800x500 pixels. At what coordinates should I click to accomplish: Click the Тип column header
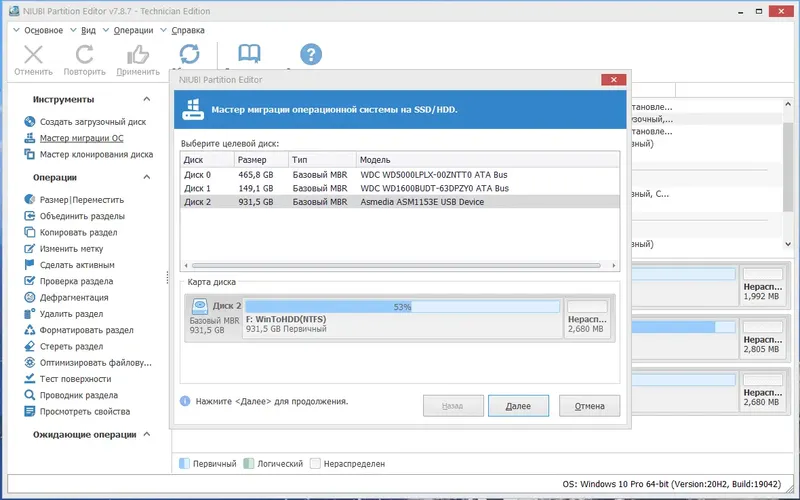coord(322,160)
